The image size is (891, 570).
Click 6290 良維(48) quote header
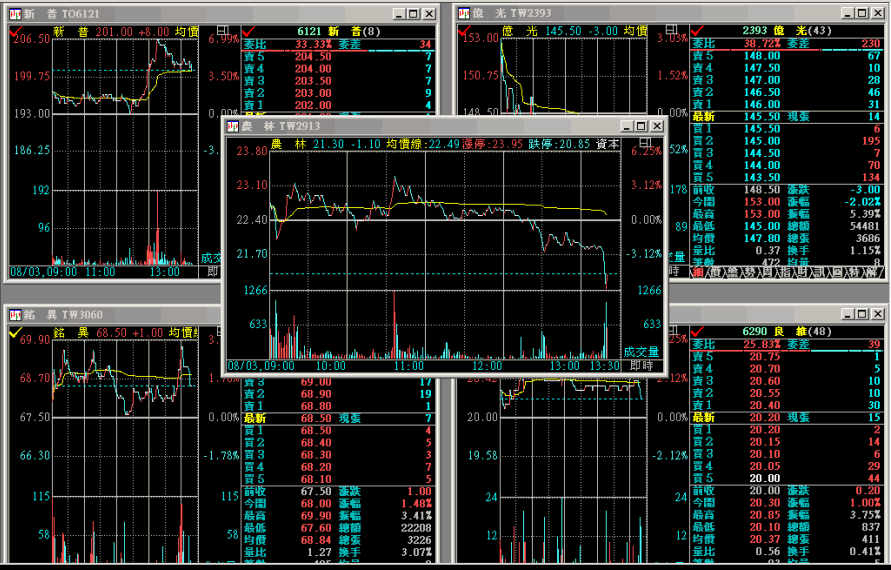[x=786, y=331]
